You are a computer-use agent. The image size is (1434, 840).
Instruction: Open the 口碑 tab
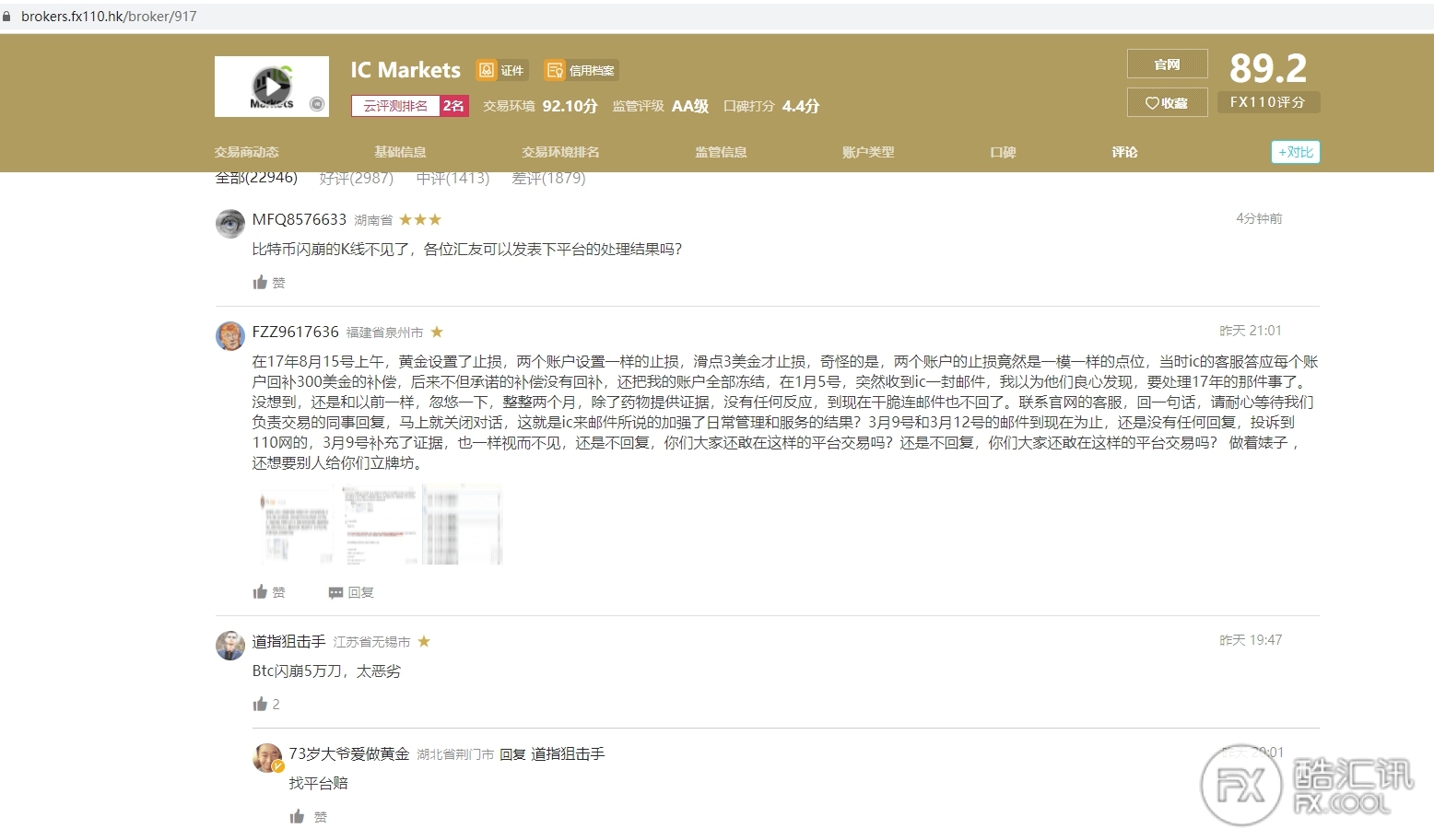(x=1003, y=152)
